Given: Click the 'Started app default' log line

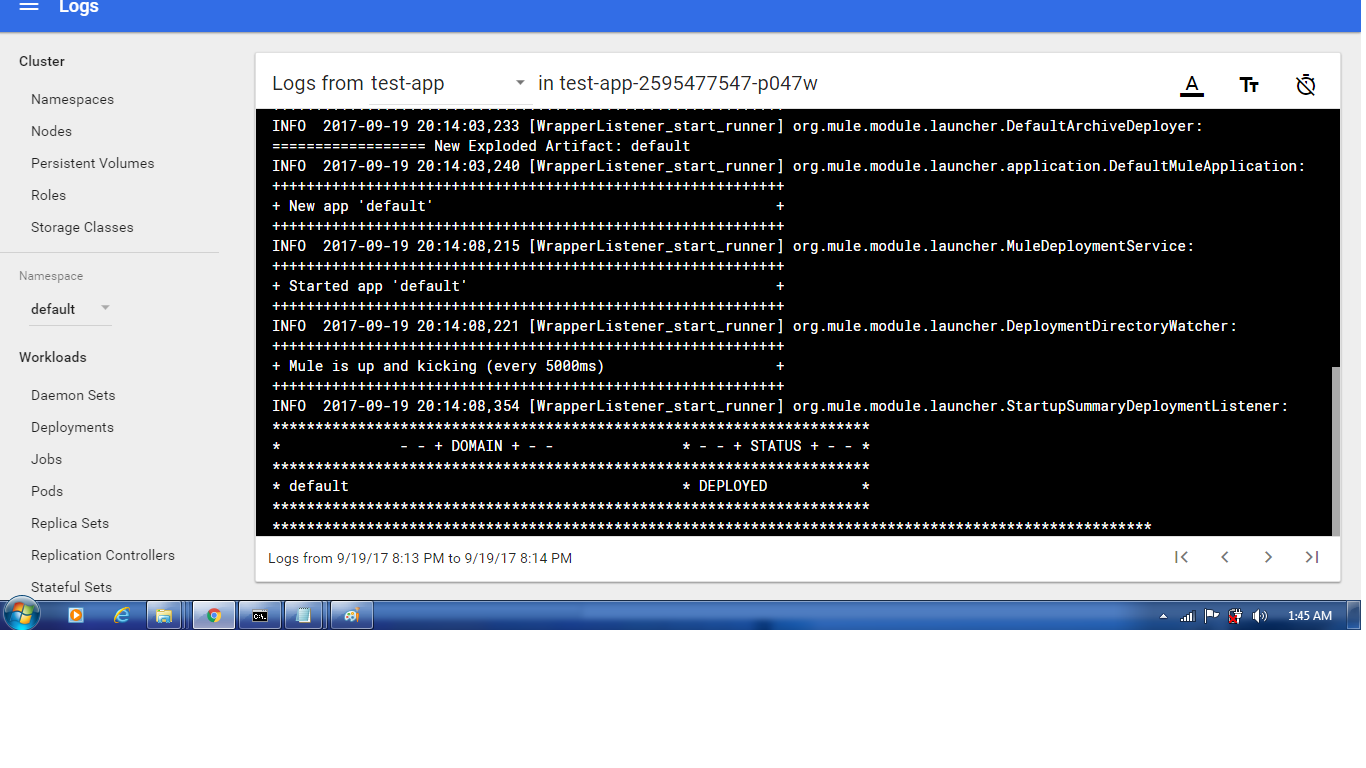Looking at the screenshot, I should [x=528, y=286].
